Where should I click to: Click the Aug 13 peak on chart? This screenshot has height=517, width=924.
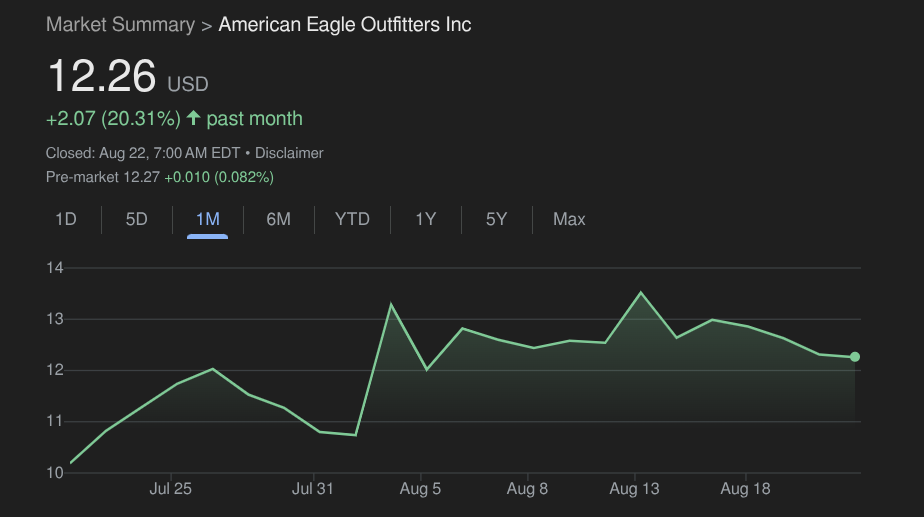pos(641,293)
